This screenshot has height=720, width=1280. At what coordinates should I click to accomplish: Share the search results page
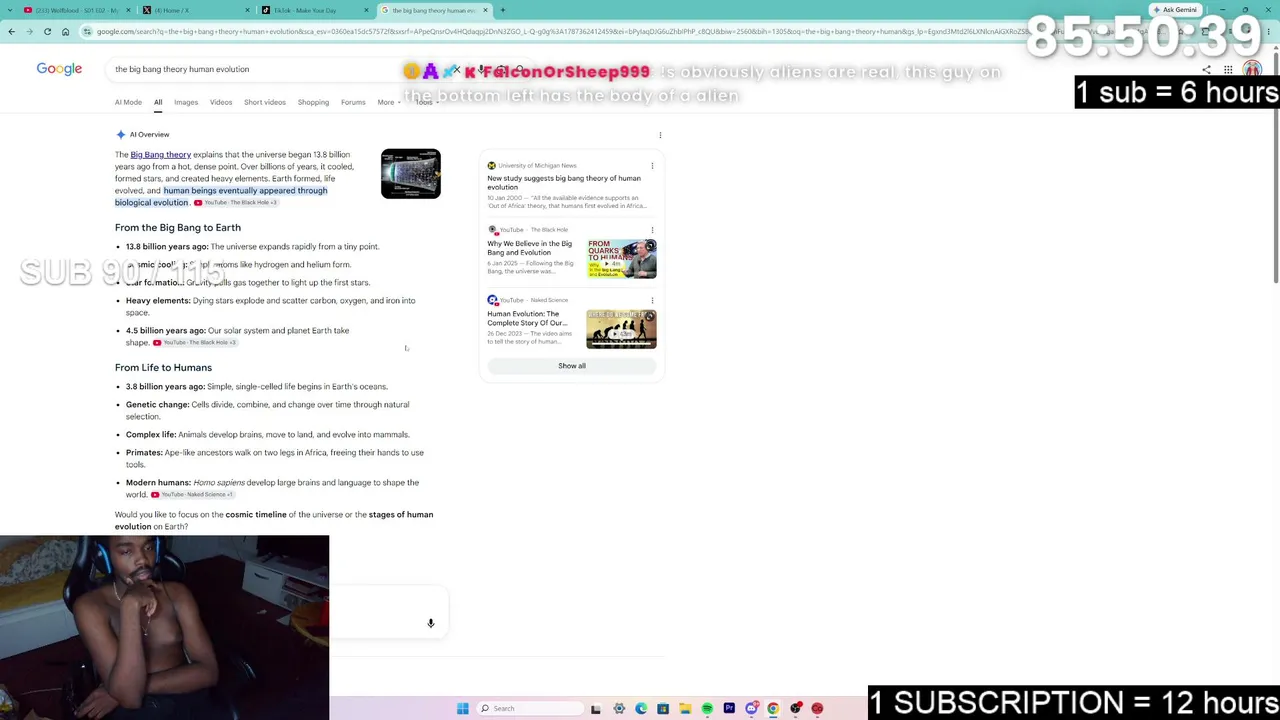[x=1206, y=70]
